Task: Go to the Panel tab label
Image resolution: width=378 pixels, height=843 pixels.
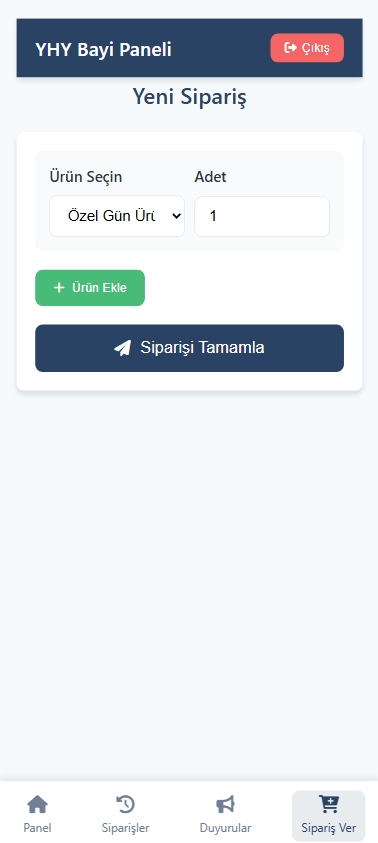Action: [37, 827]
